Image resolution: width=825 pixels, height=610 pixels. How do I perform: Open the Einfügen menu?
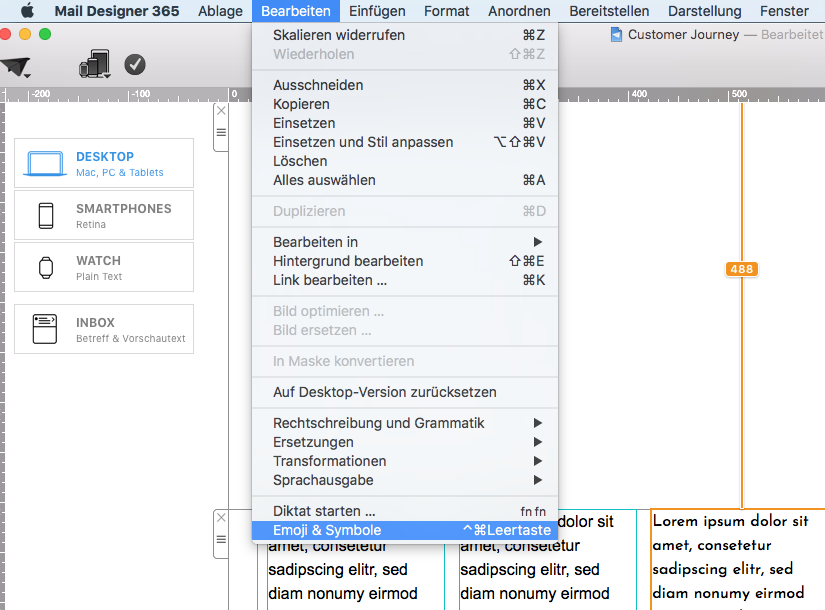point(377,11)
